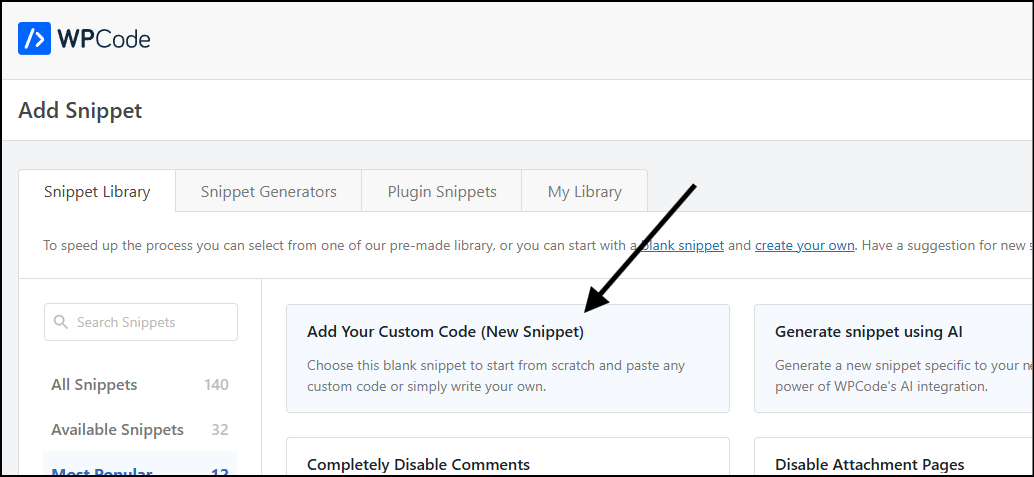Click the magnifier icon in Search Snippets
Image resolution: width=1034 pixels, height=477 pixels.
pos(61,322)
